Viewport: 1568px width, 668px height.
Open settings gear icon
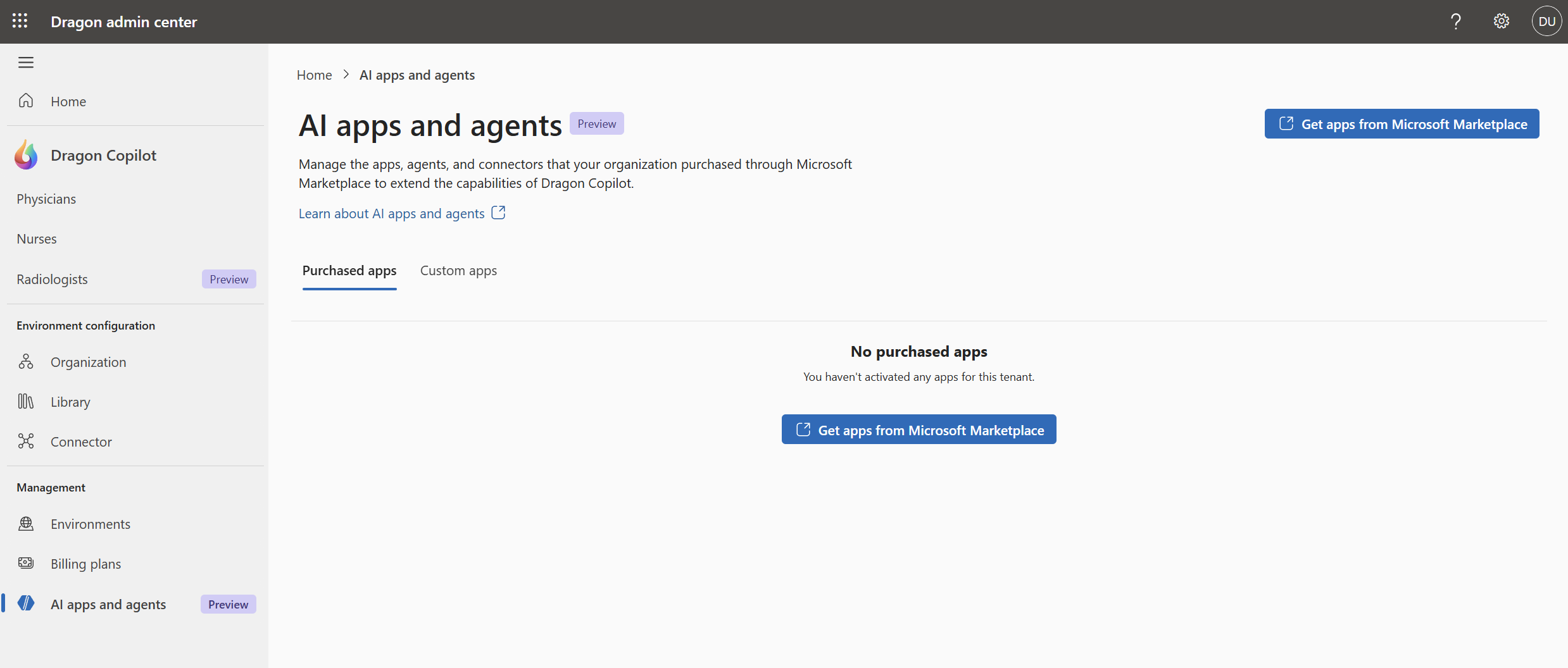pos(1501,22)
